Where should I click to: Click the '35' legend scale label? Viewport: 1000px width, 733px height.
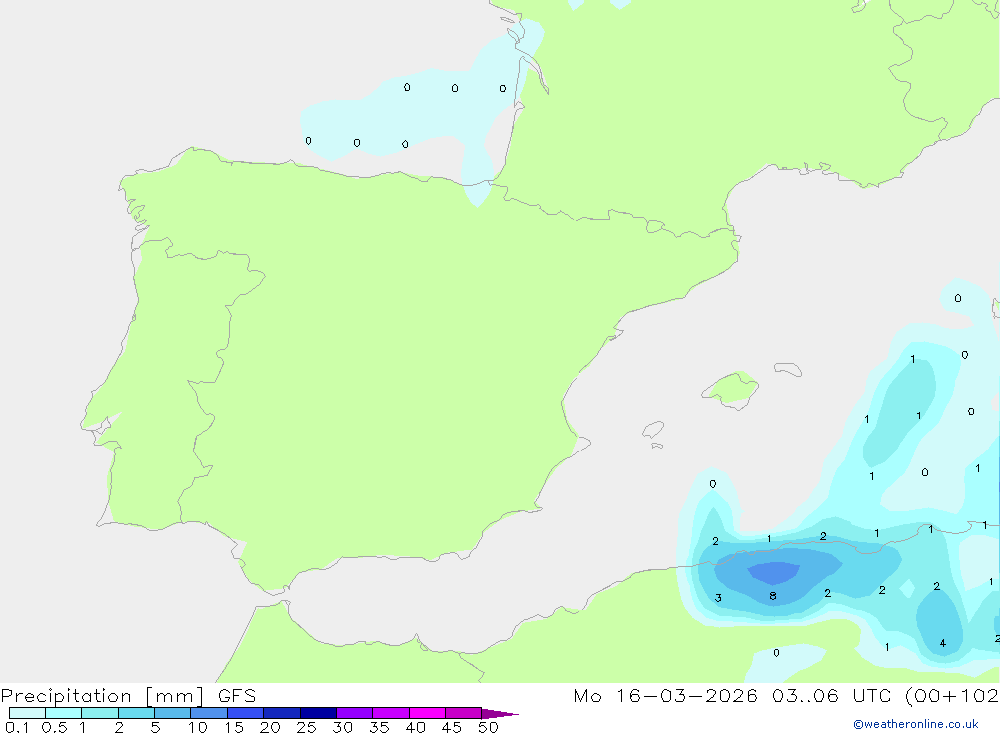tap(379, 727)
